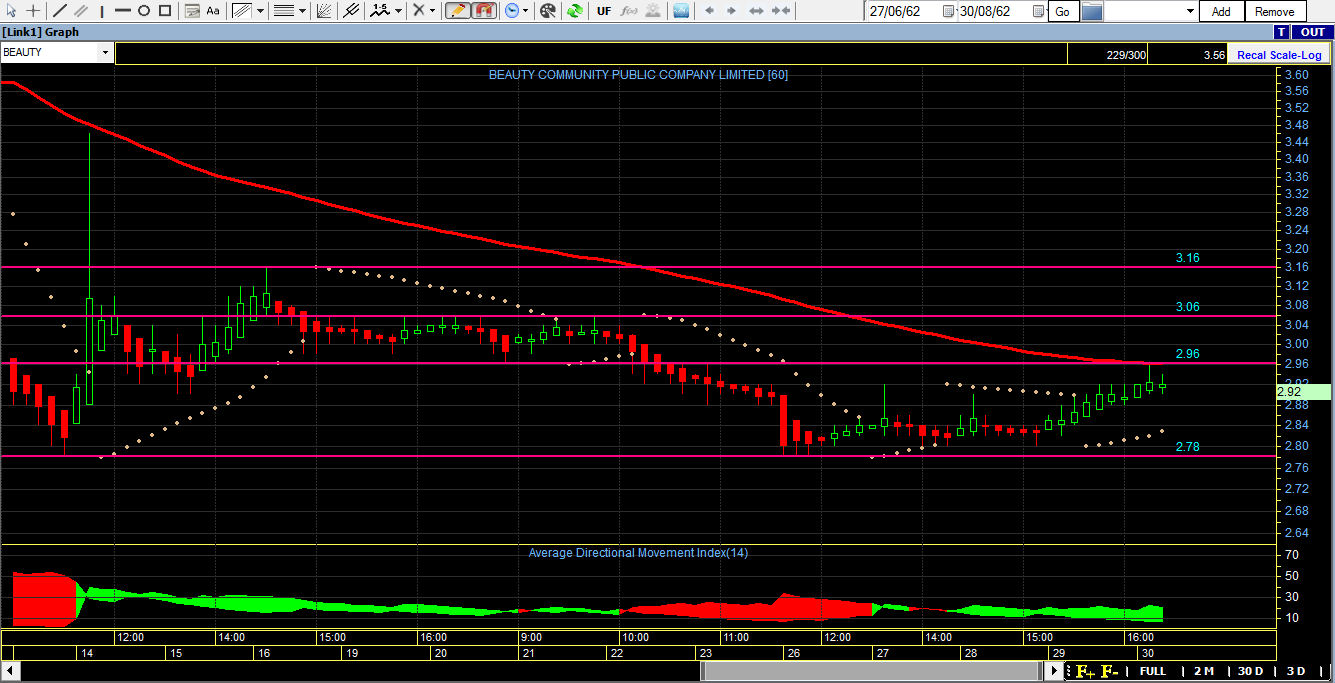Open the clock period dropdown arrow
1335x683 pixels.
click(x=526, y=11)
